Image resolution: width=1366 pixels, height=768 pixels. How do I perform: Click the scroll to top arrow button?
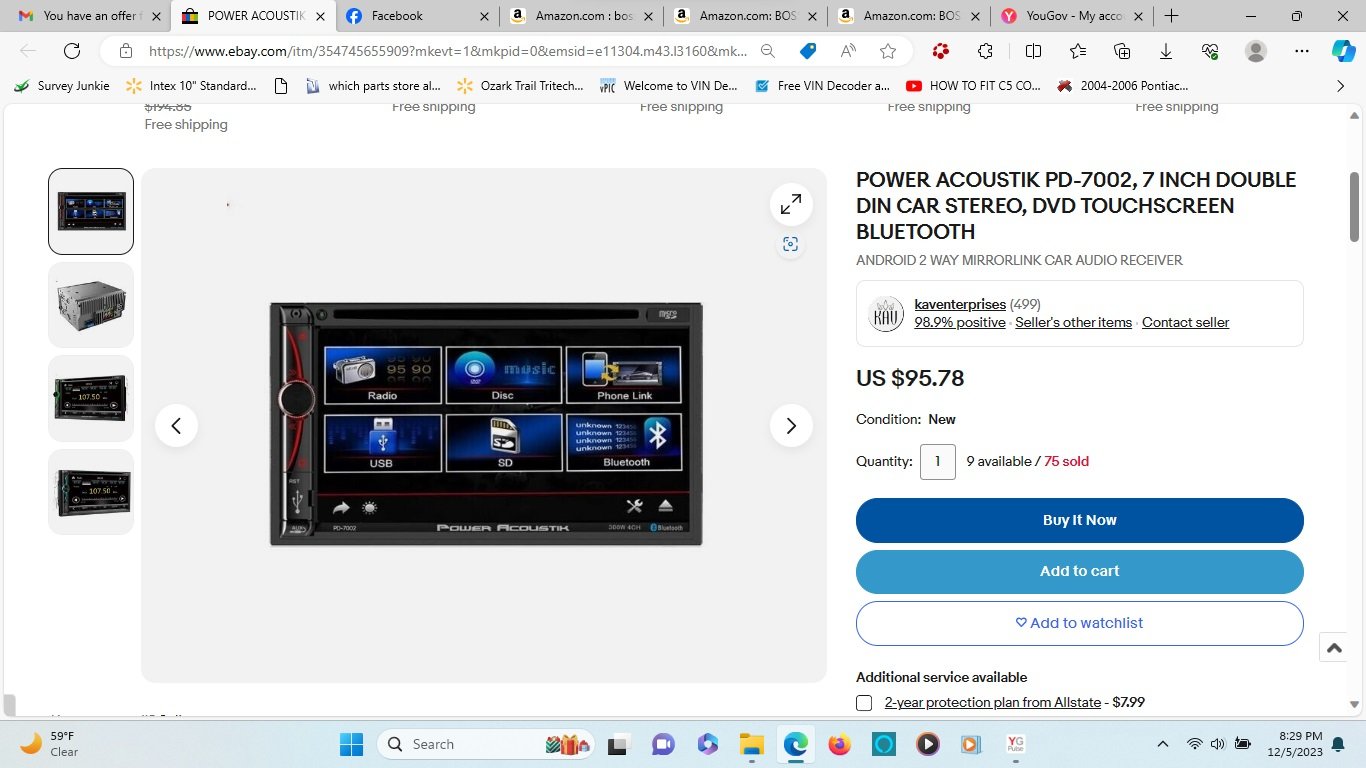1334,648
